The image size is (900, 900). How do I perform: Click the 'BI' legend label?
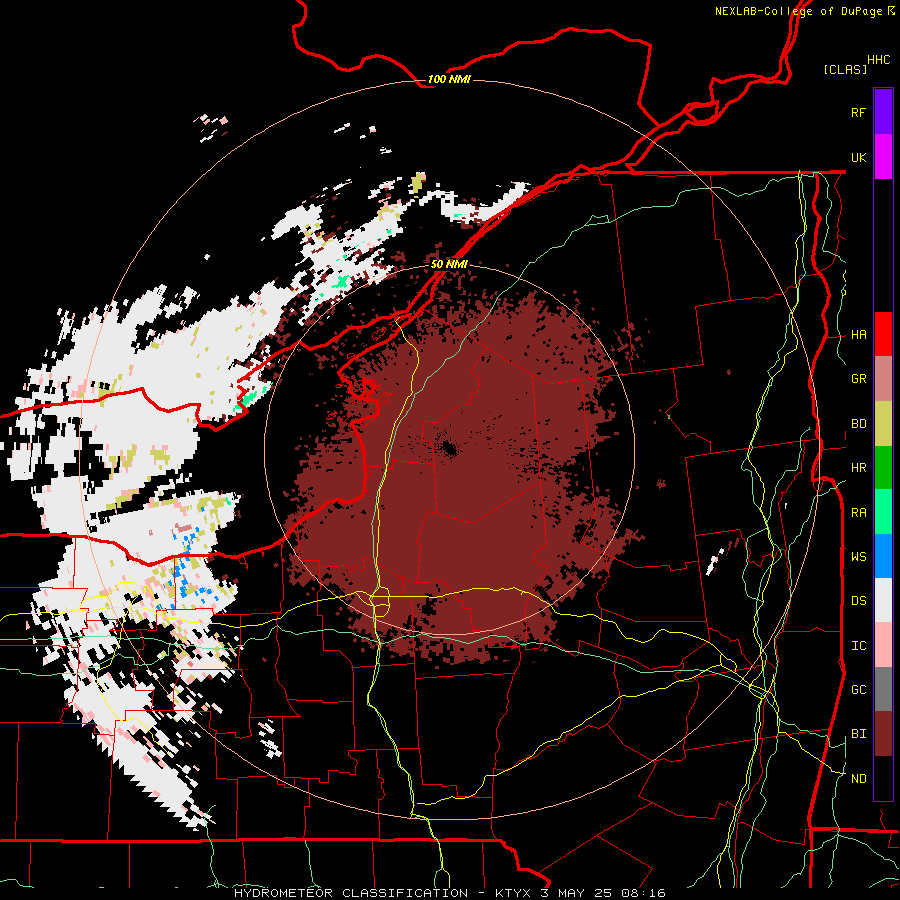point(859,734)
